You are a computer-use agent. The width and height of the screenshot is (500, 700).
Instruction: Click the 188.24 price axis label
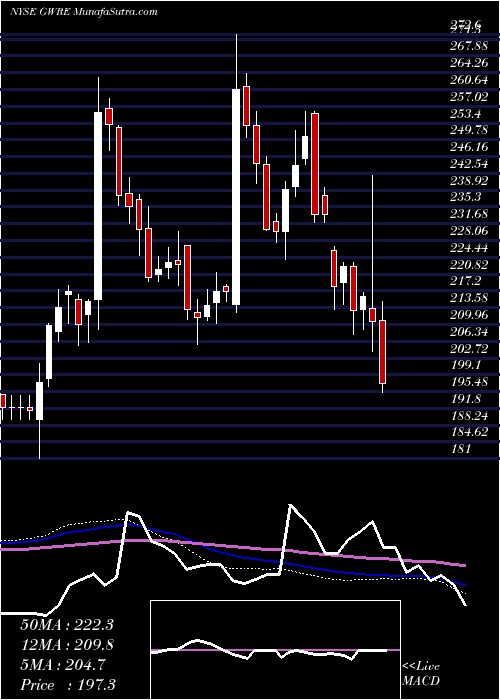[x=471, y=416]
